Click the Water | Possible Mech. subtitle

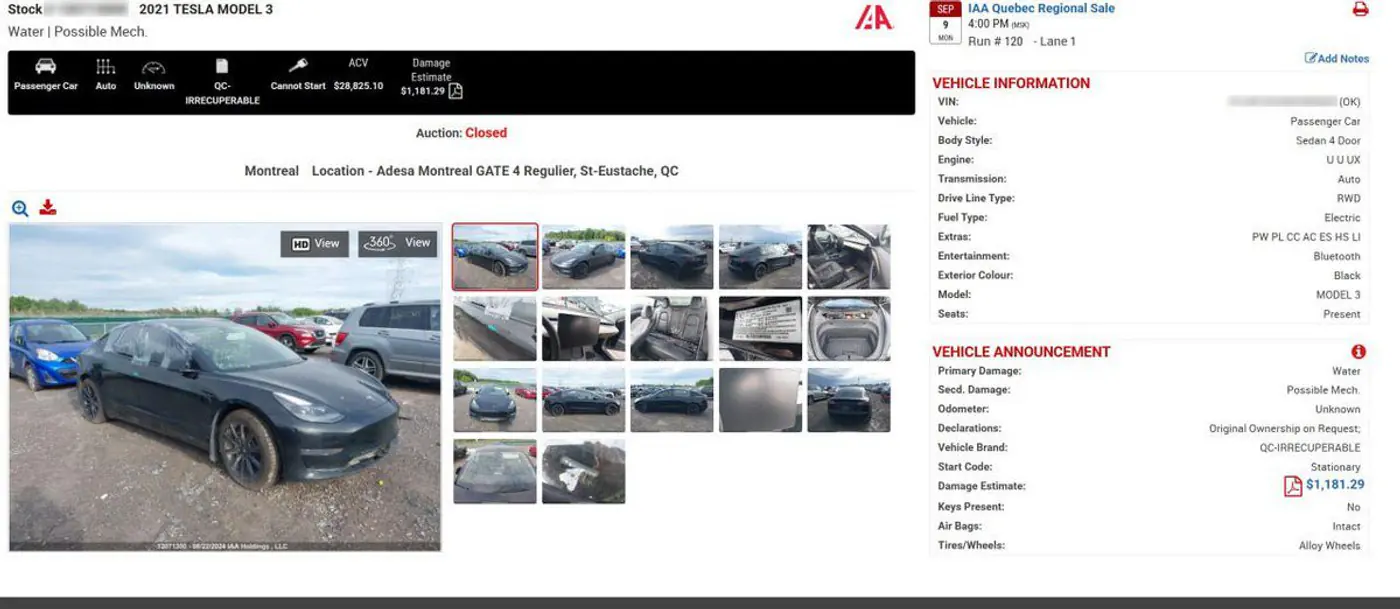[77, 31]
